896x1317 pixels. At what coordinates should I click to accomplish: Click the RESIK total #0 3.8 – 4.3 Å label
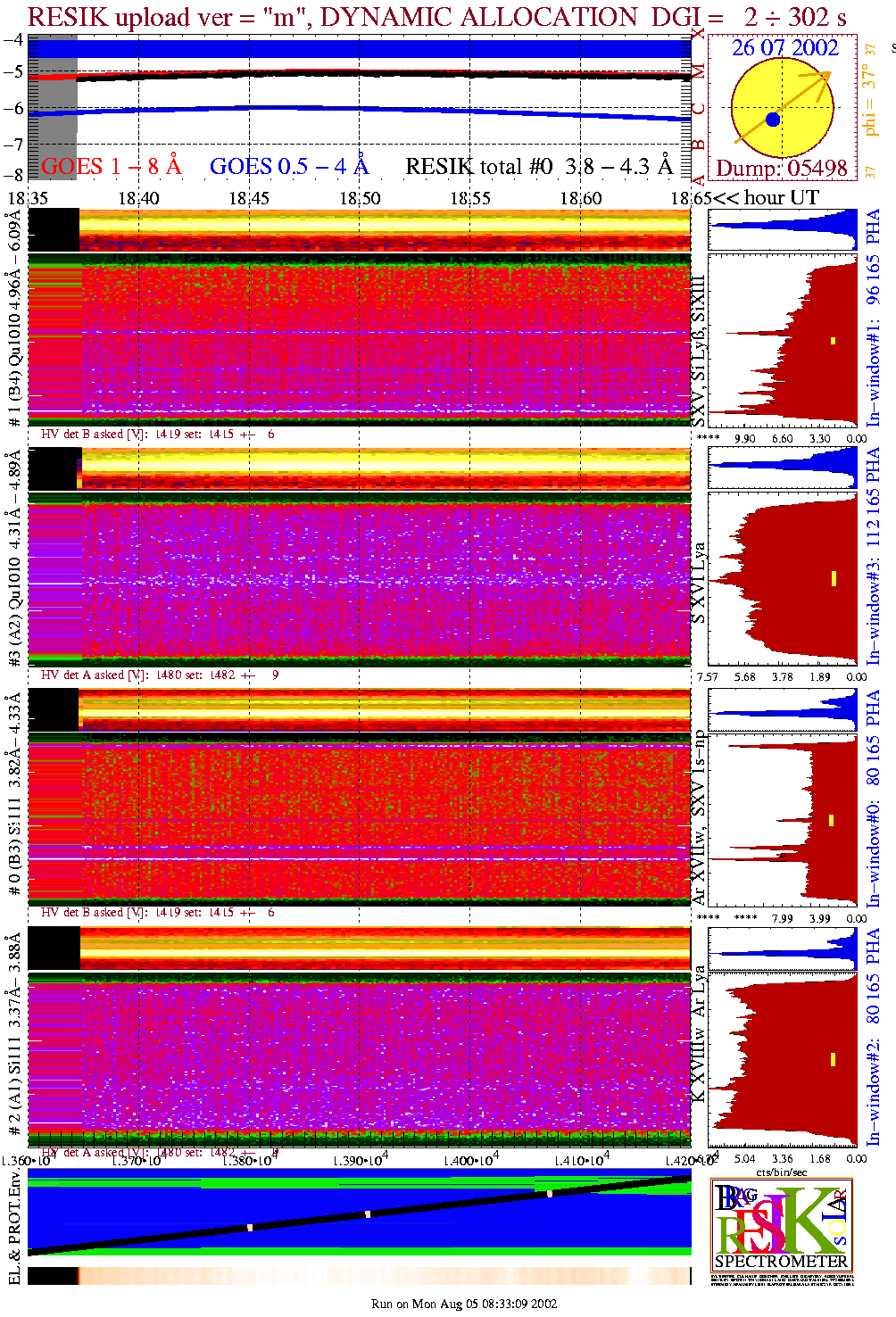click(x=539, y=167)
